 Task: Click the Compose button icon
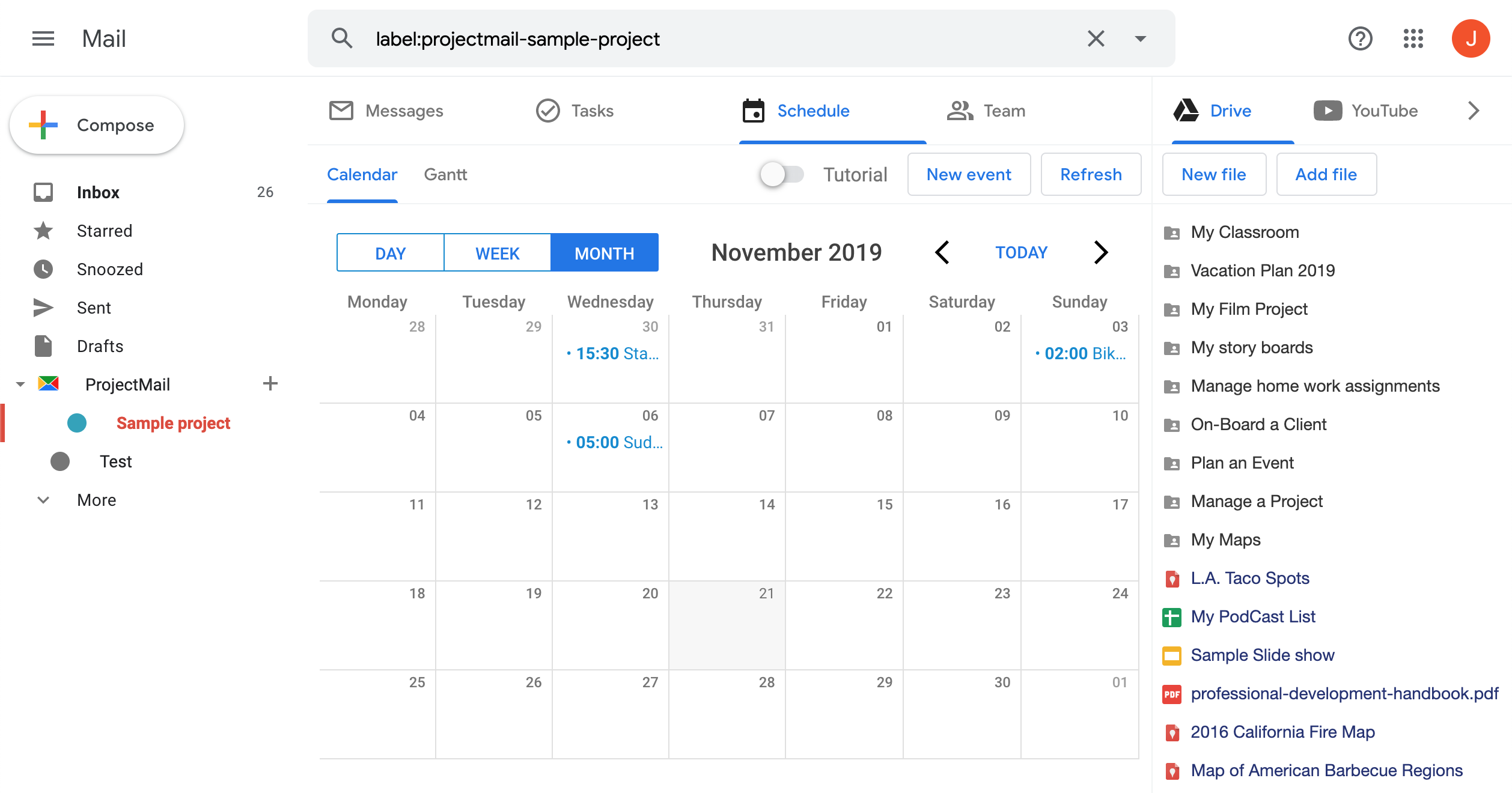[x=43, y=125]
